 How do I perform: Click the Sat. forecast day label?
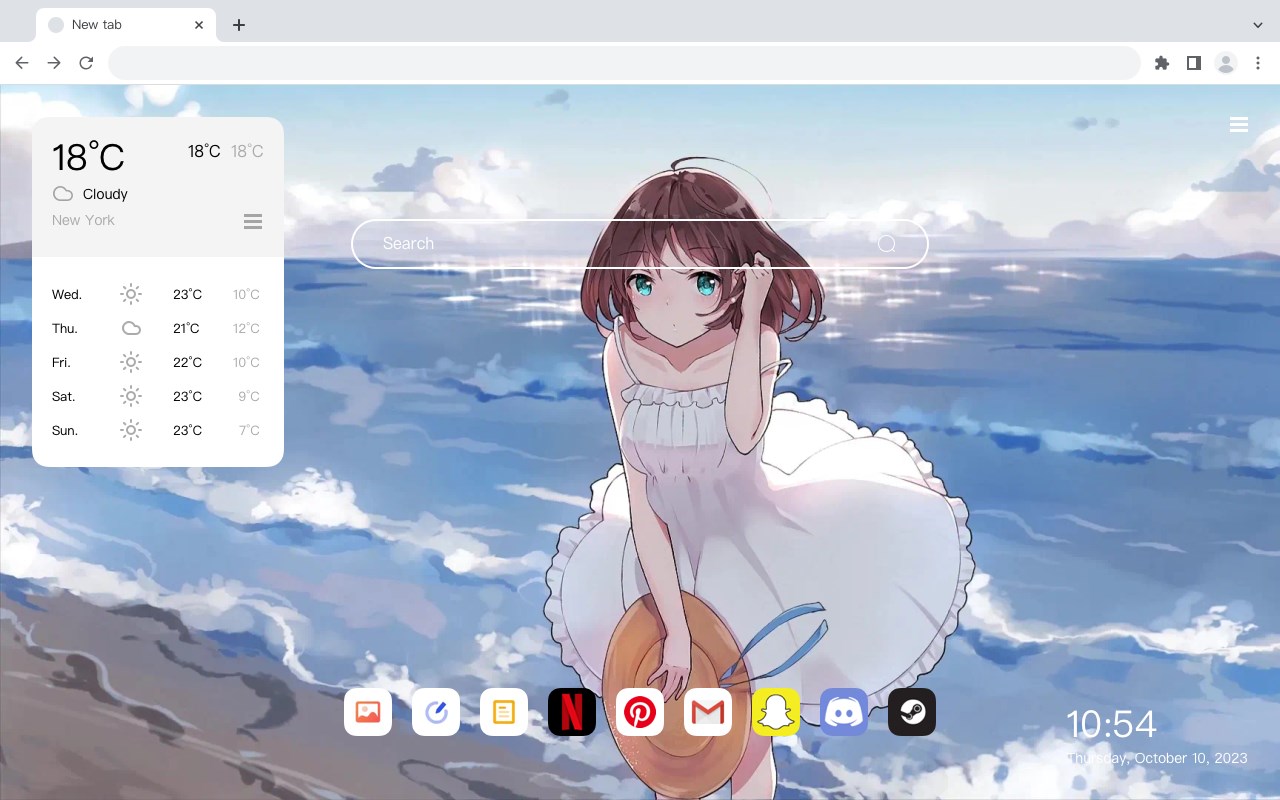64,396
